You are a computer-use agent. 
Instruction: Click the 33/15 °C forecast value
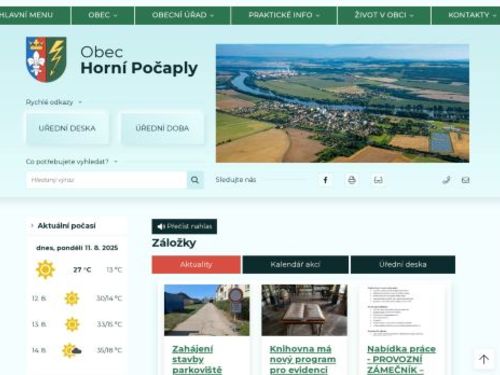click(109, 324)
